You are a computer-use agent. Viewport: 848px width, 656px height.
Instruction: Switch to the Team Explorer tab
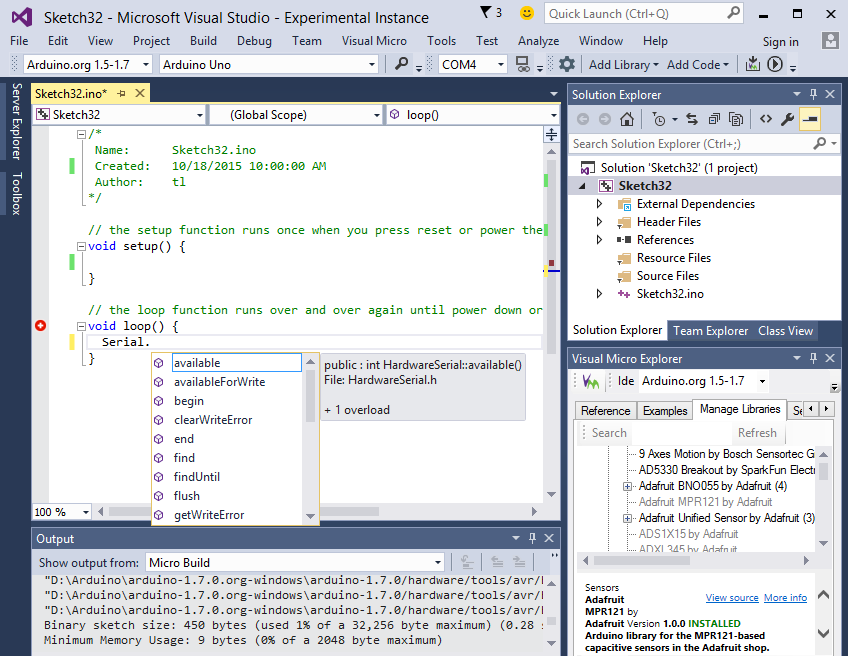(x=711, y=330)
